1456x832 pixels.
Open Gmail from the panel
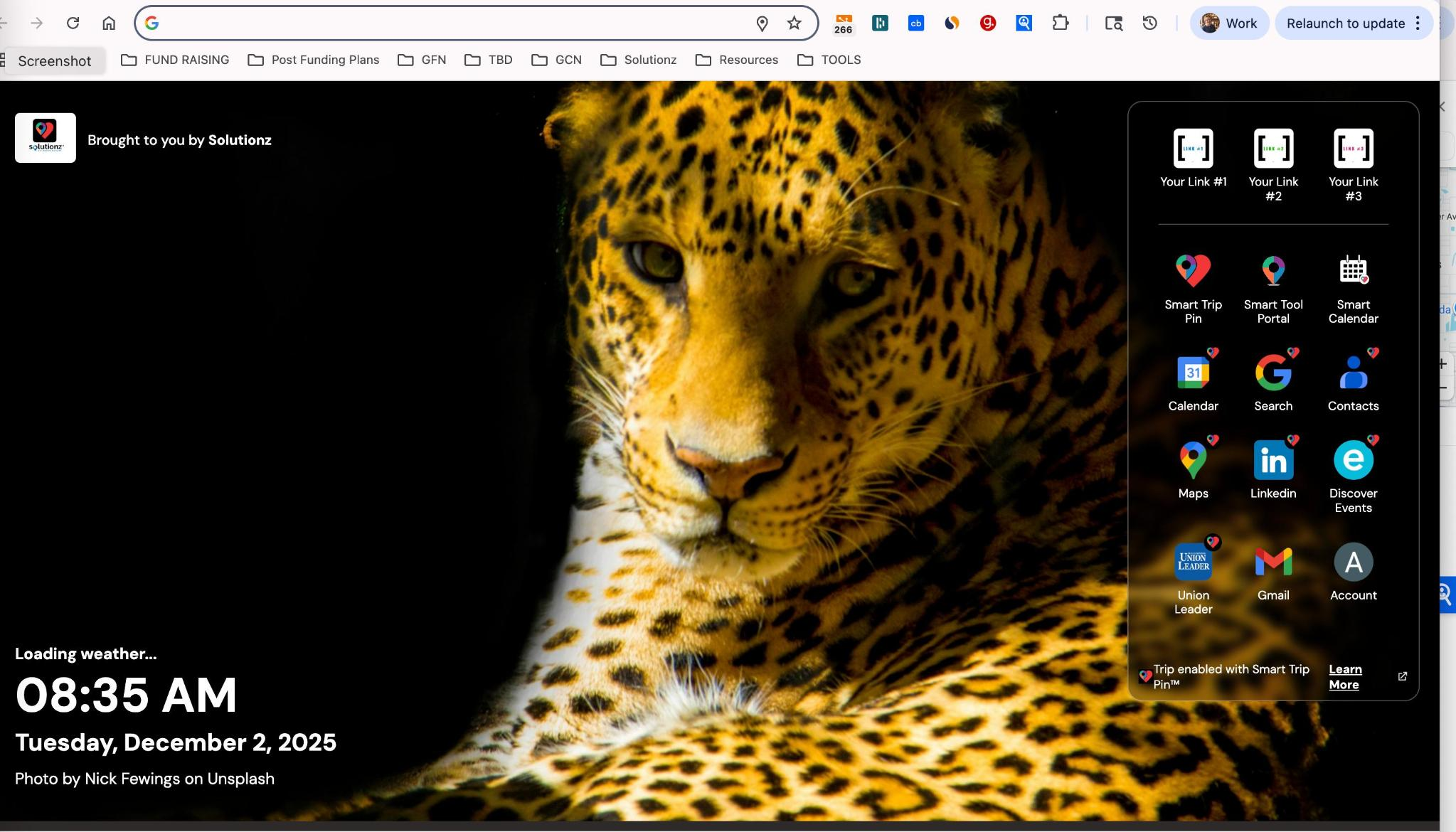(1272, 562)
